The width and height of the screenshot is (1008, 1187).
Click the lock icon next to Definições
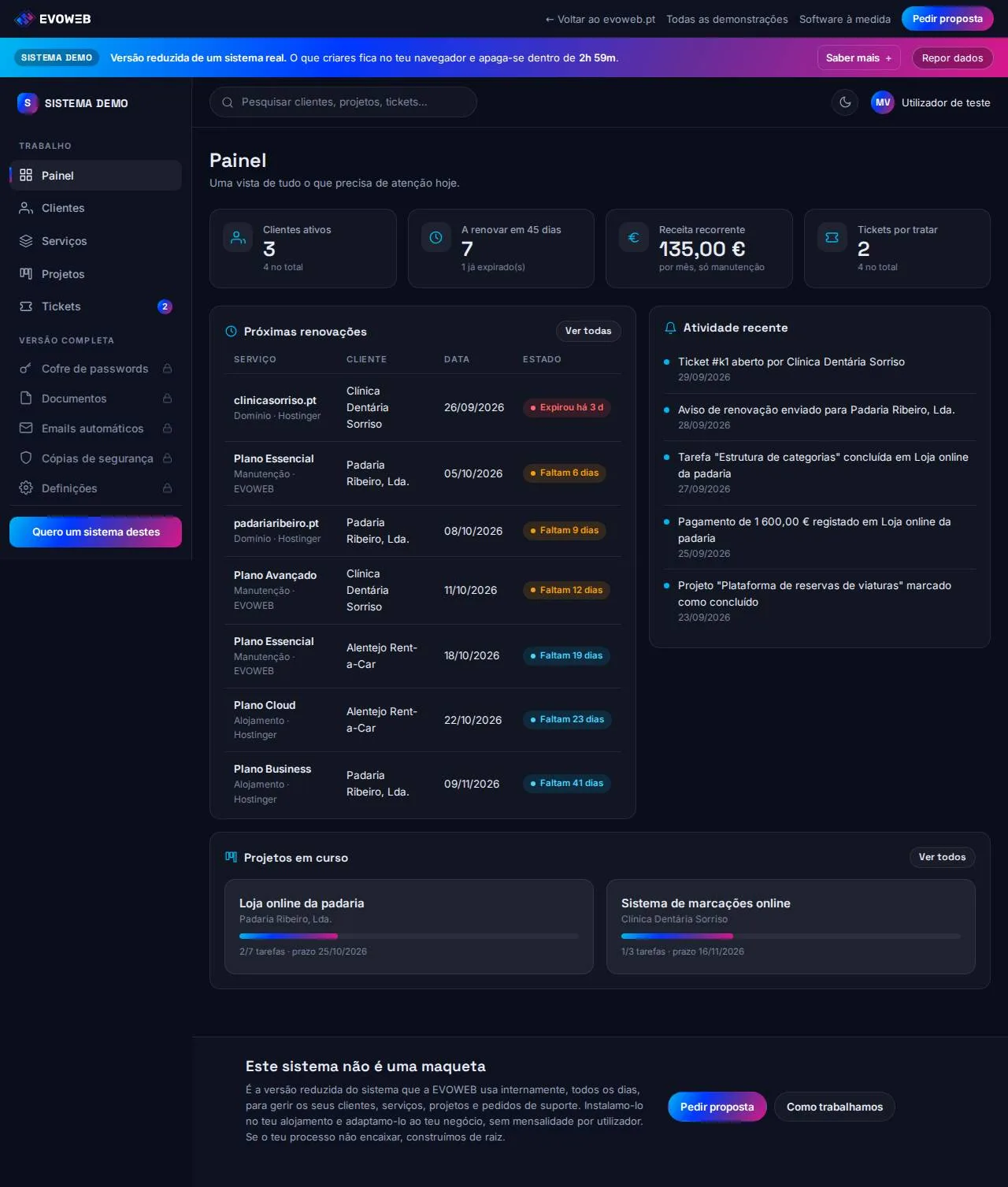[x=167, y=488]
